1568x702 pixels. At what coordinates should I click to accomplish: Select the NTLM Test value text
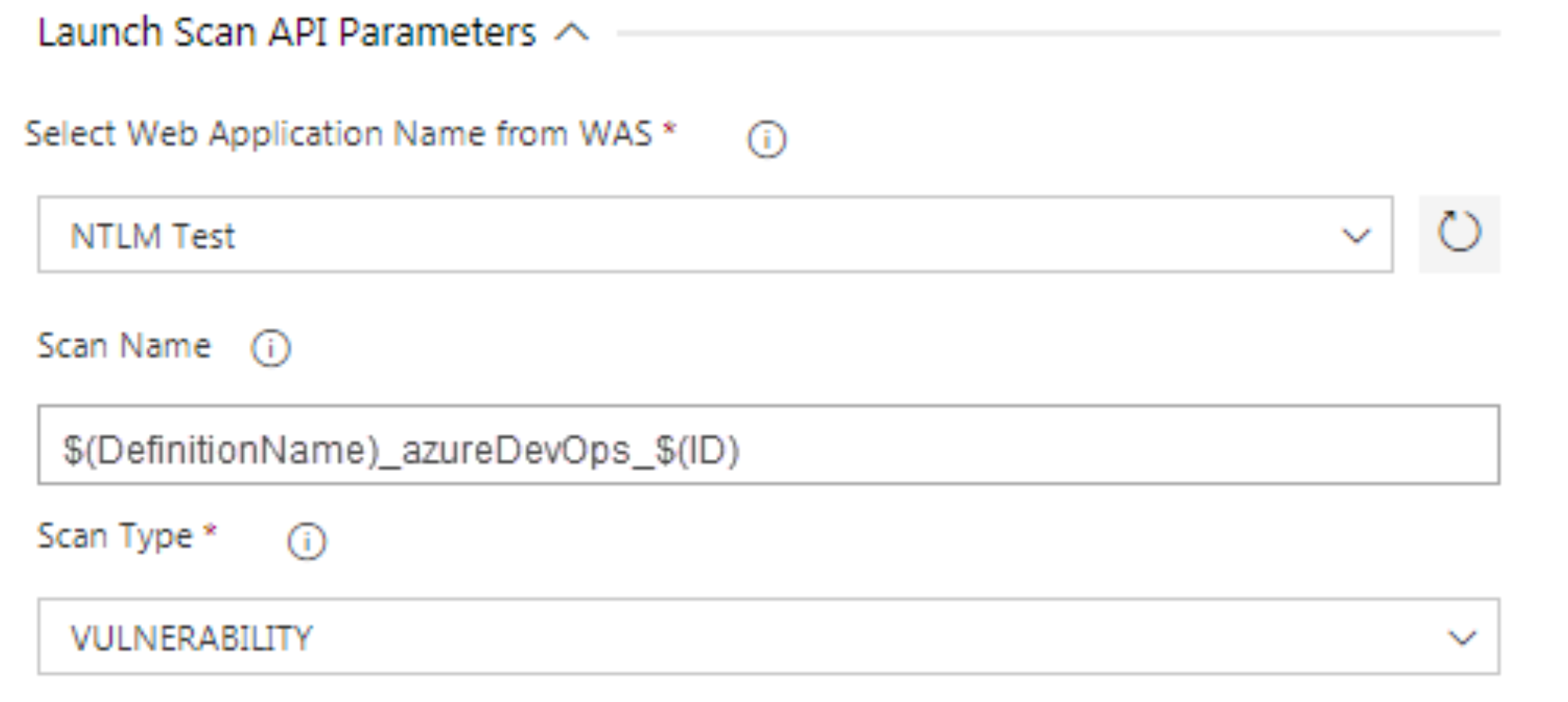coord(153,236)
